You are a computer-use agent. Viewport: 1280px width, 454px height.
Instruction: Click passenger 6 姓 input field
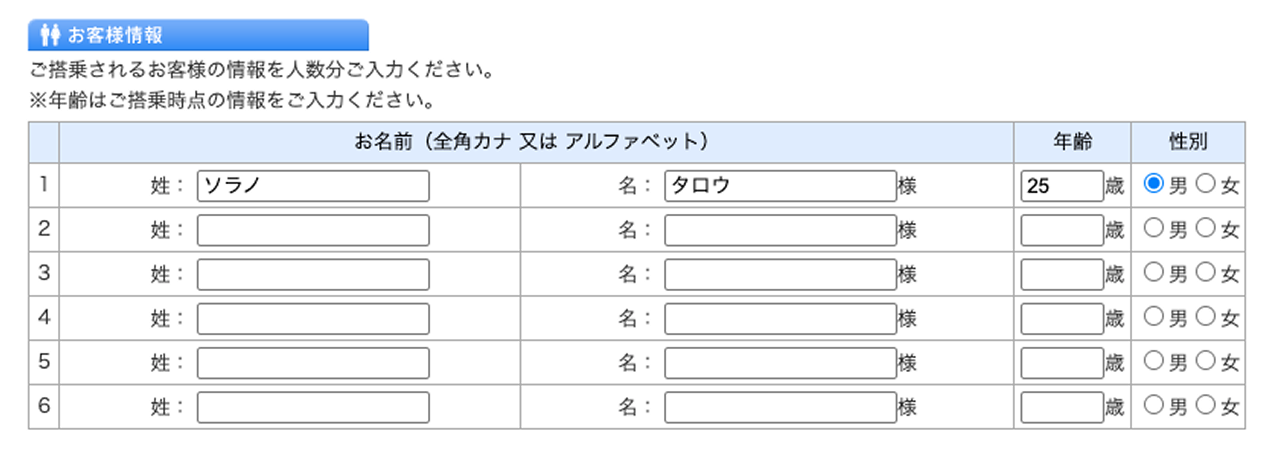(x=313, y=407)
